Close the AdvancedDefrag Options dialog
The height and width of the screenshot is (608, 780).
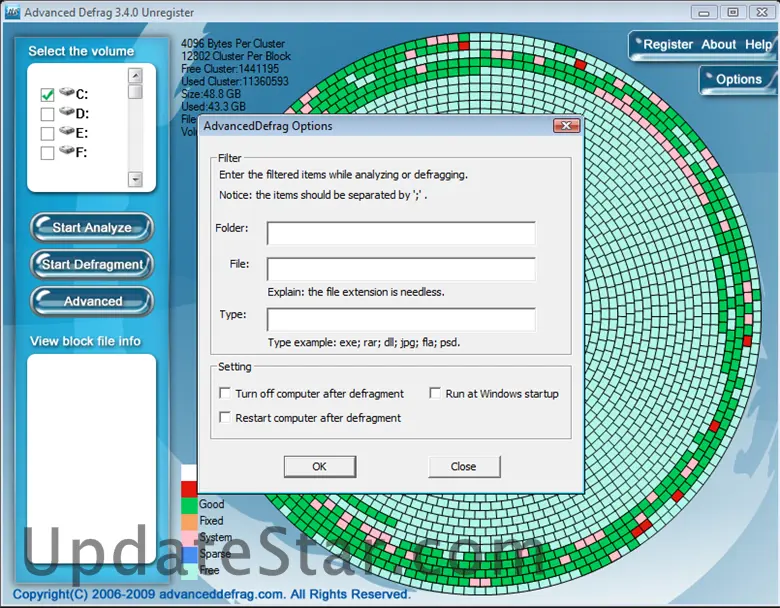(x=567, y=126)
